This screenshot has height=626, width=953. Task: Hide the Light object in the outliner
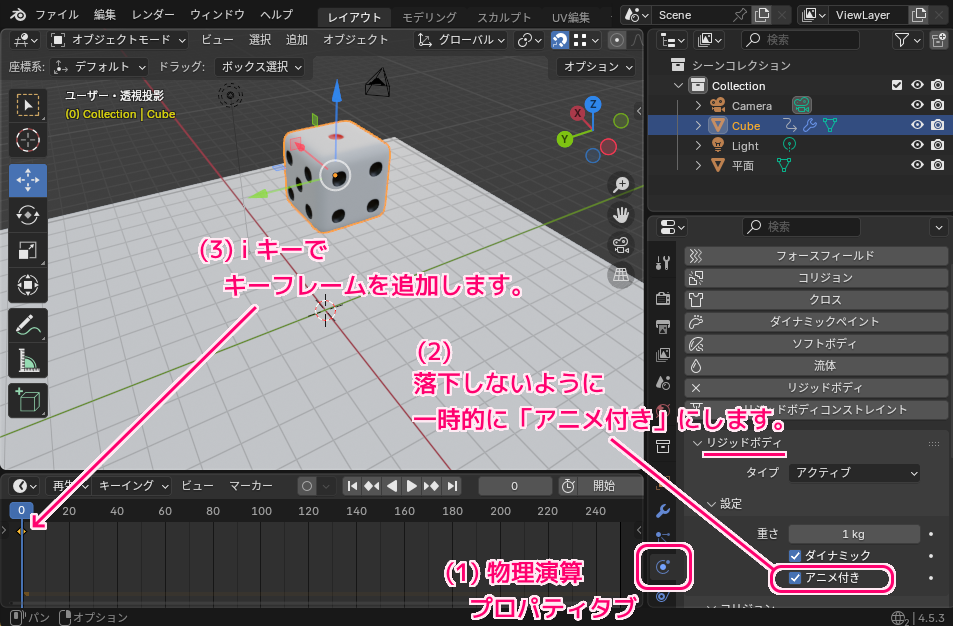click(x=916, y=145)
